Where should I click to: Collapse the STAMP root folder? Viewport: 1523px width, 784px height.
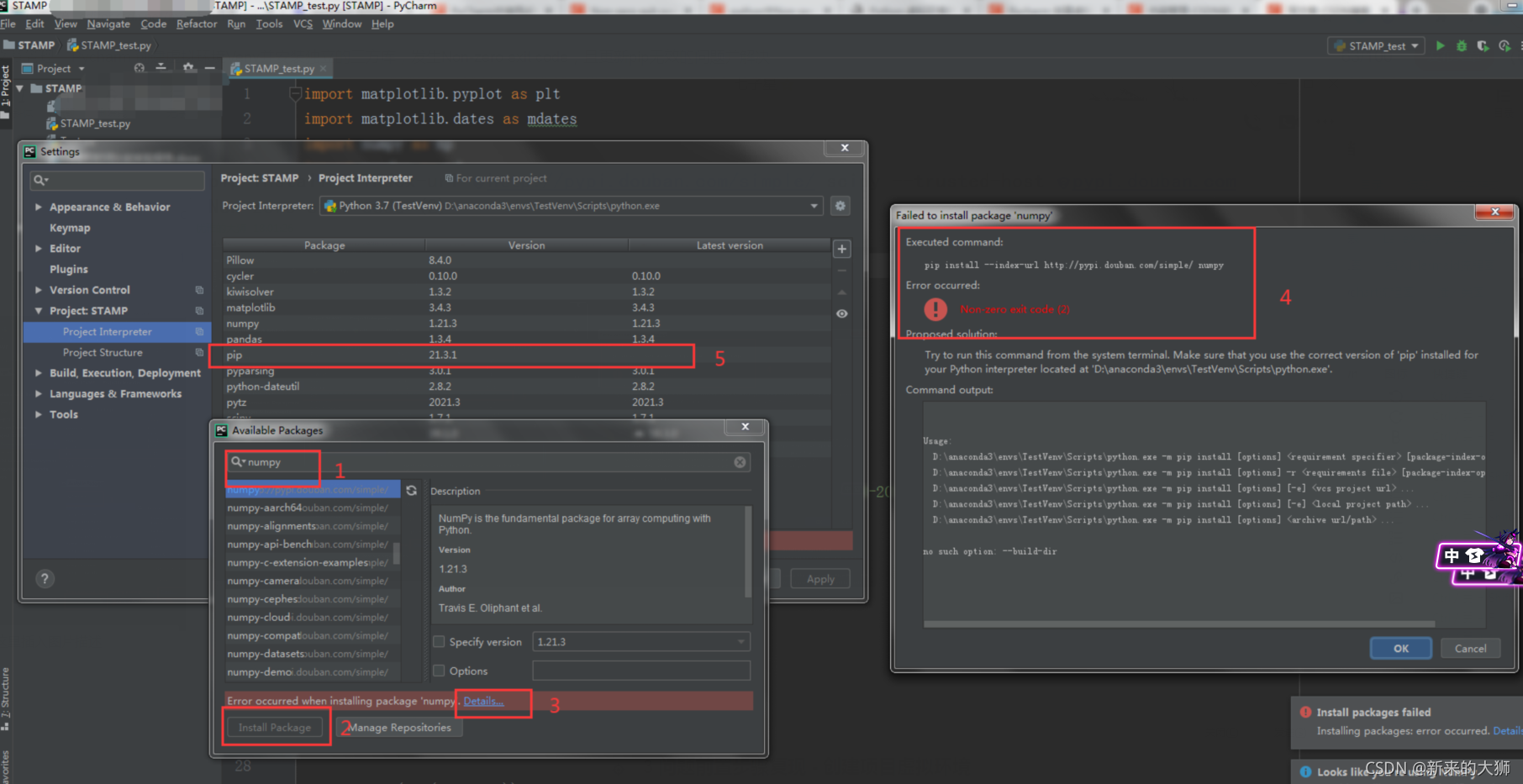click(x=19, y=88)
